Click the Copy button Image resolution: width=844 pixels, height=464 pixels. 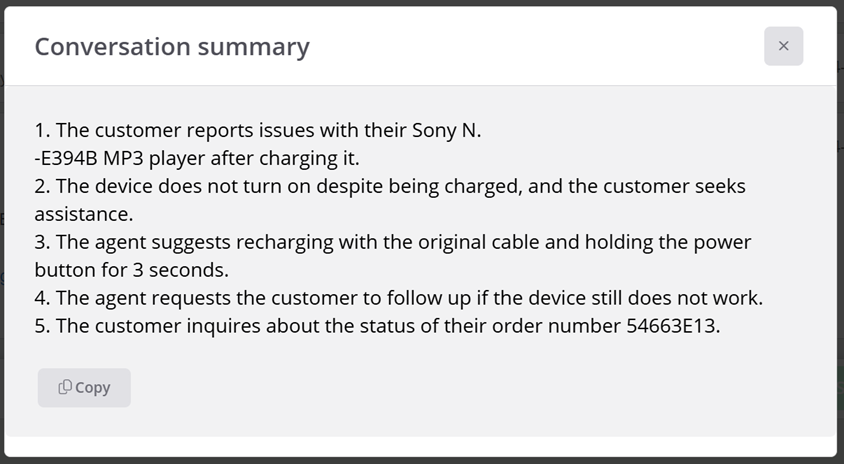[x=84, y=388]
